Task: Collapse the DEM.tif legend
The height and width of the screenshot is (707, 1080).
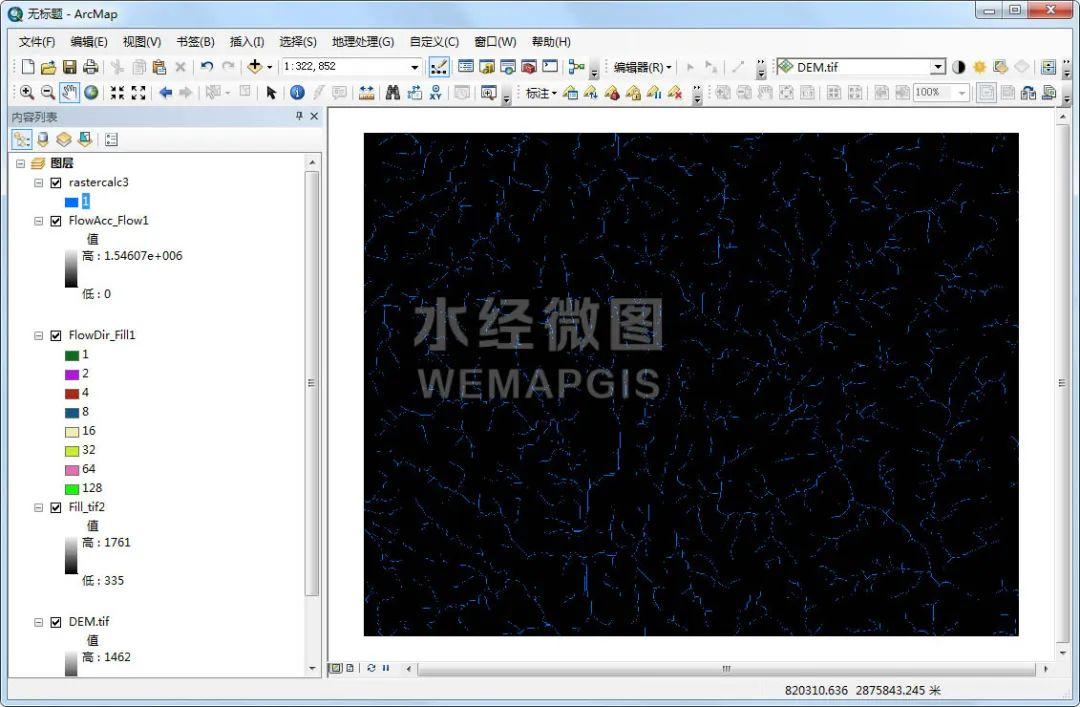Action: (39, 622)
